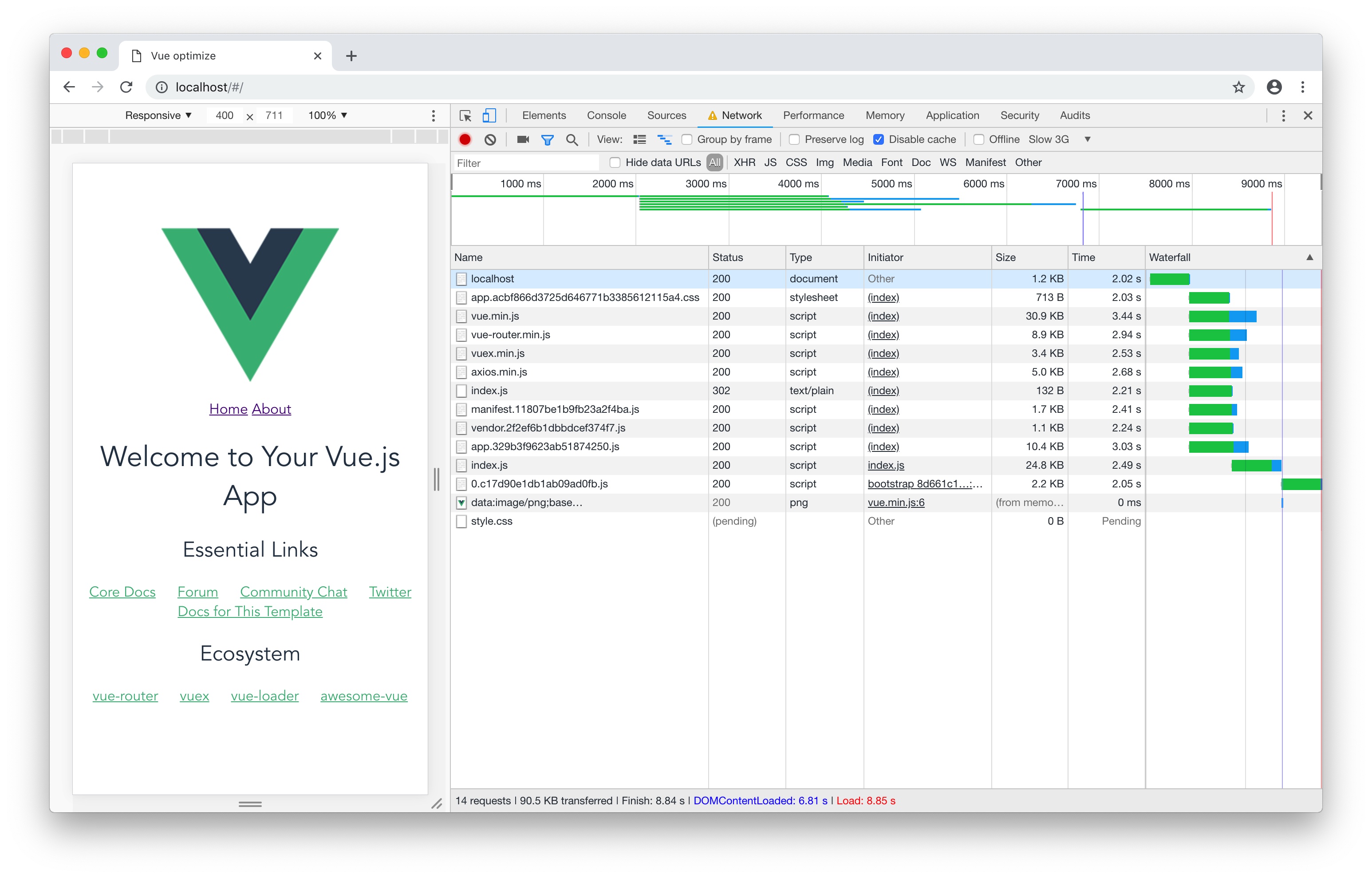Open network search magnifier icon
The height and width of the screenshot is (878, 1372).
[x=572, y=140]
